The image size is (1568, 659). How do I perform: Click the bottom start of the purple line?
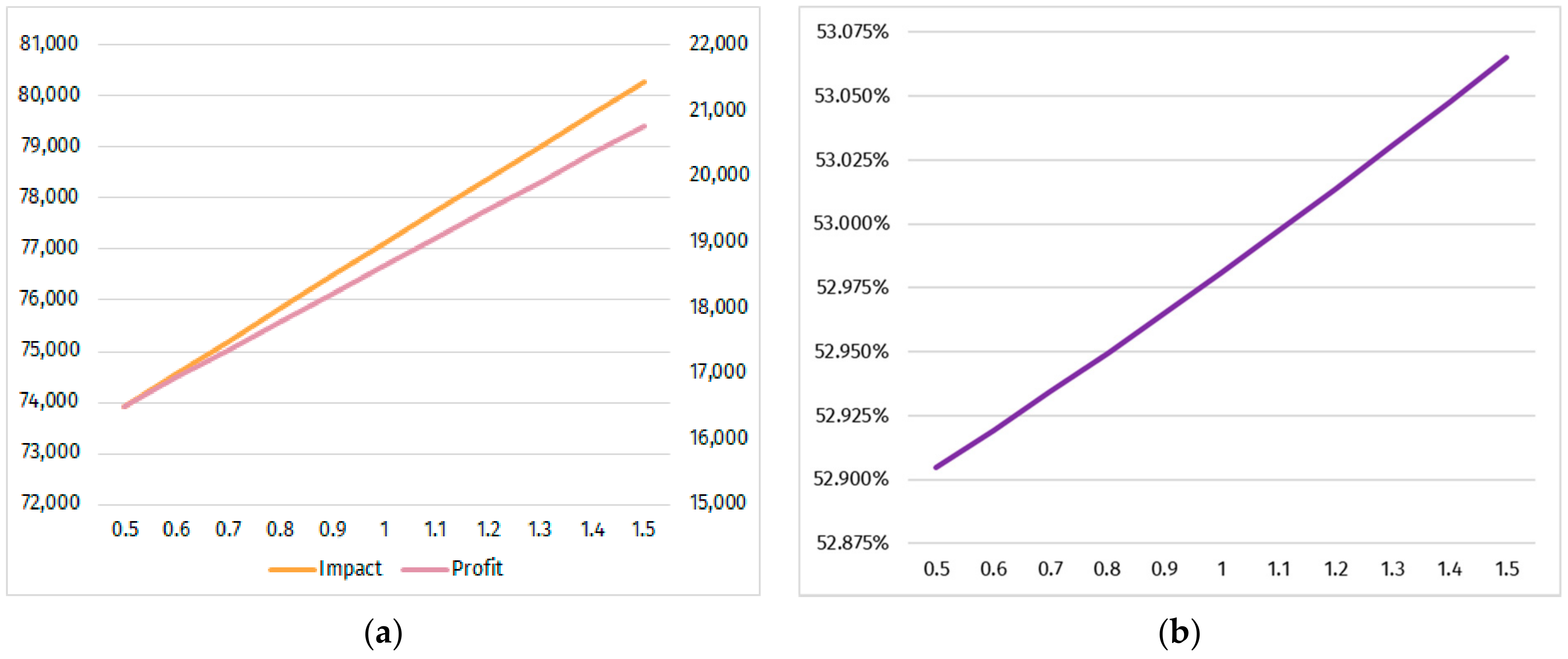point(936,467)
